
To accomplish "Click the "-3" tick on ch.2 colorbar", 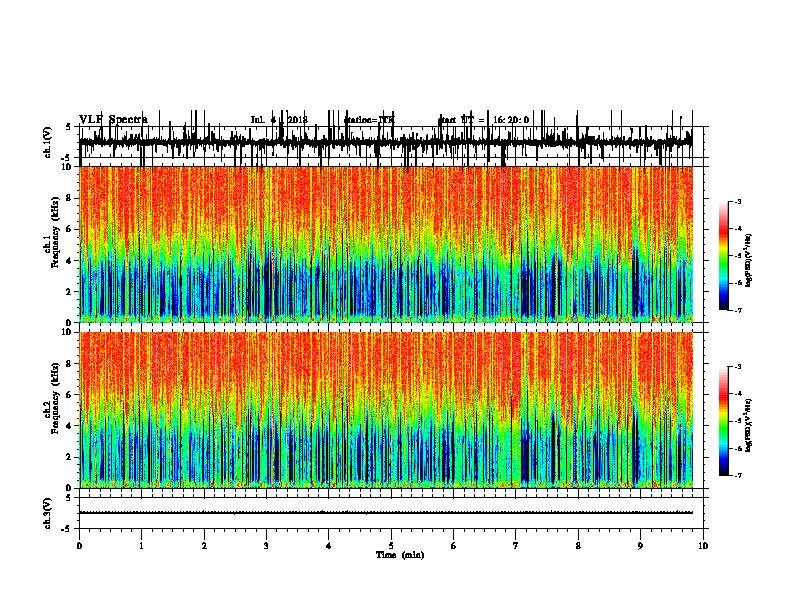I will (737, 367).
